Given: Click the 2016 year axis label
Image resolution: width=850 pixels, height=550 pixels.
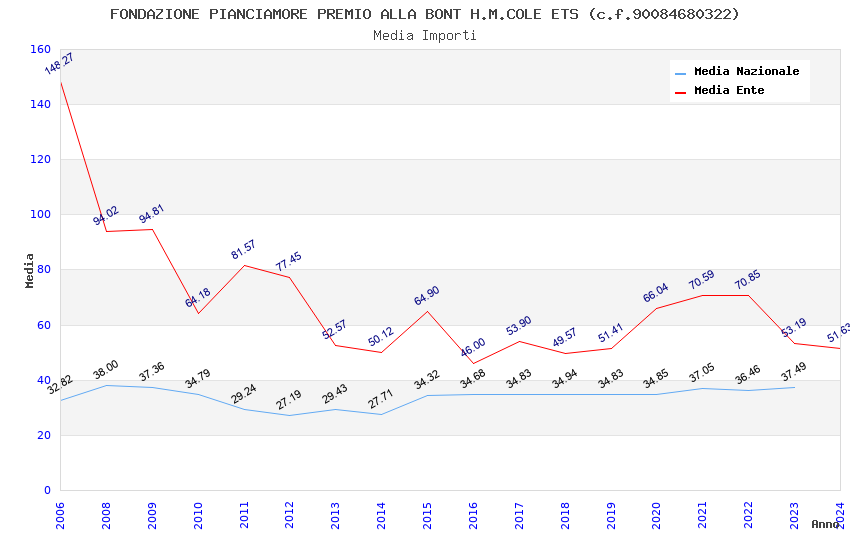Looking at the screenshot, I should (x=473, y=515).
